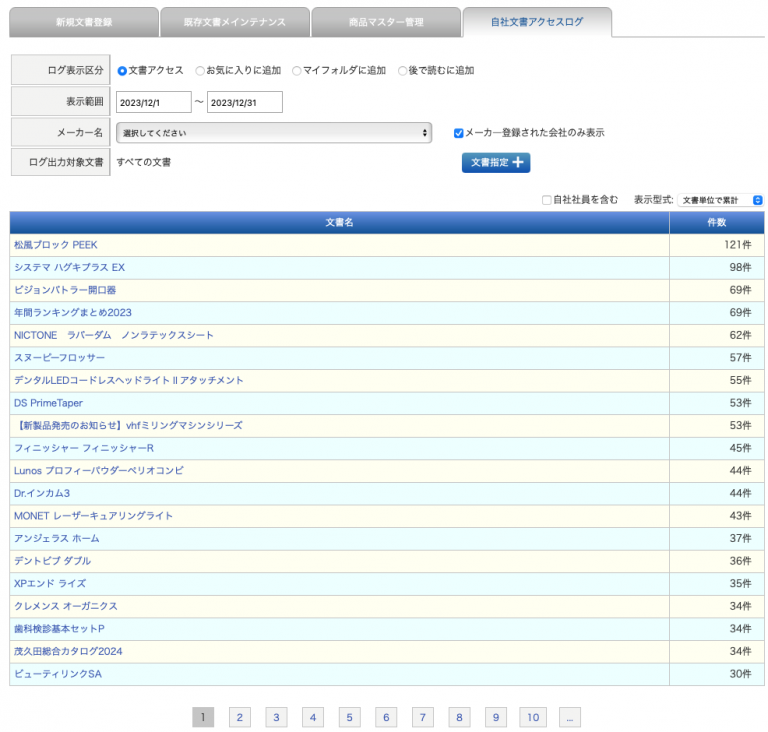Go to the 商品マスター管理 tab

pos(386,22)
